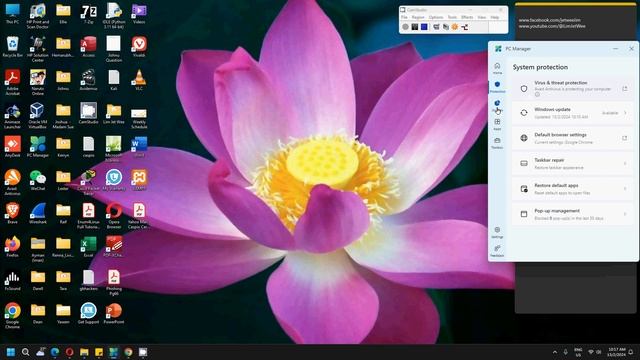This screenshot has height=360, width=640.
Task: Select the This PC desktop icon
Action: [12, 14]
